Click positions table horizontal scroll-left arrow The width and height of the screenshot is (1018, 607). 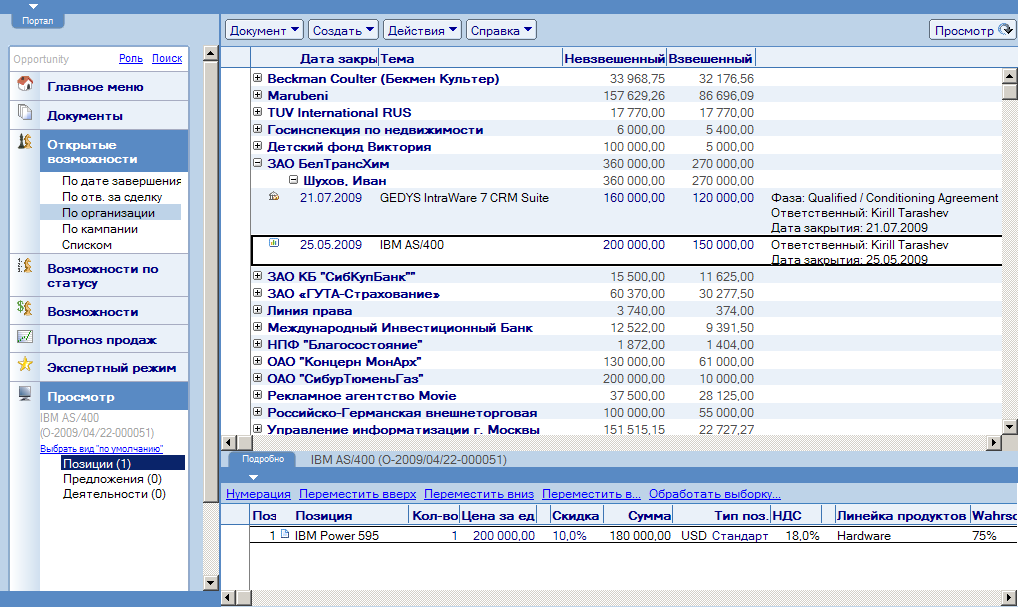click(229, 597)
